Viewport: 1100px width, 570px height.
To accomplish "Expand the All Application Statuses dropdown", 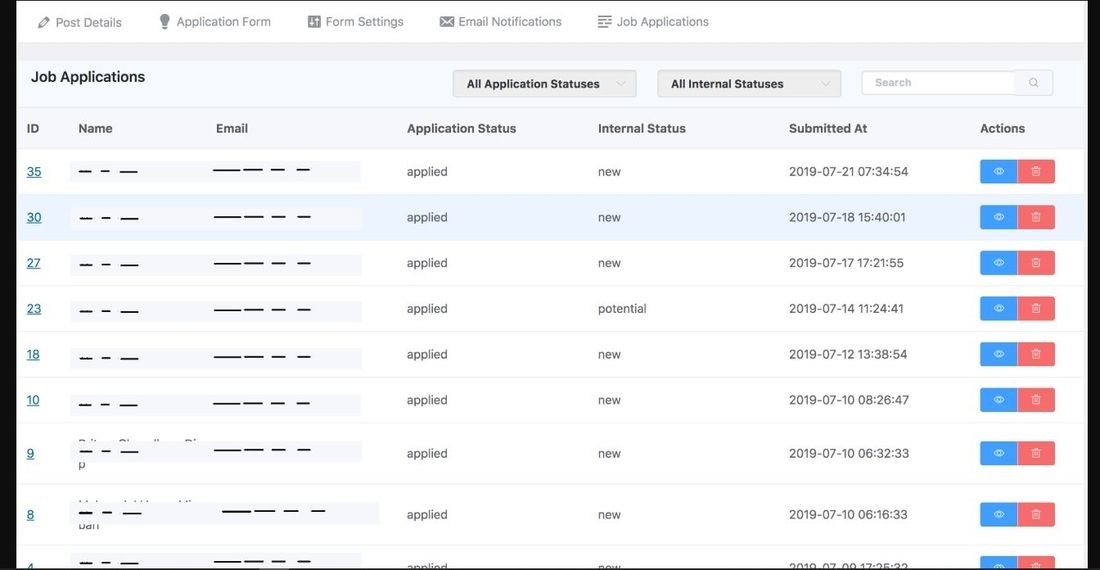I will (x=544, y=83).
